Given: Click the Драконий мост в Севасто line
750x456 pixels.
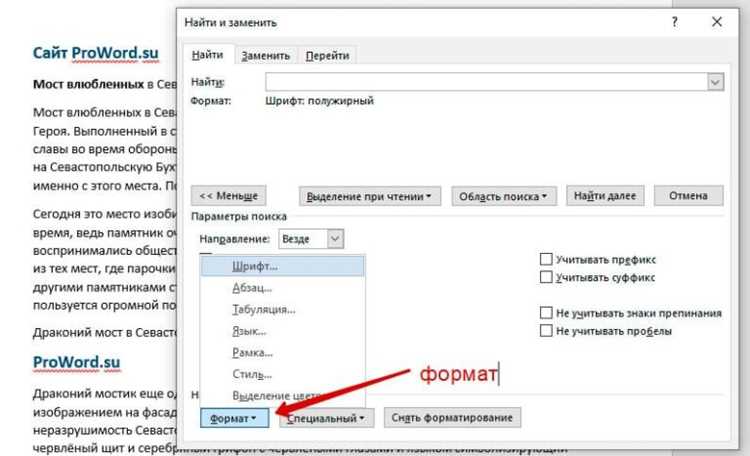Looking at the screenshot, I should pyautogui.click(x=104, y=332).
